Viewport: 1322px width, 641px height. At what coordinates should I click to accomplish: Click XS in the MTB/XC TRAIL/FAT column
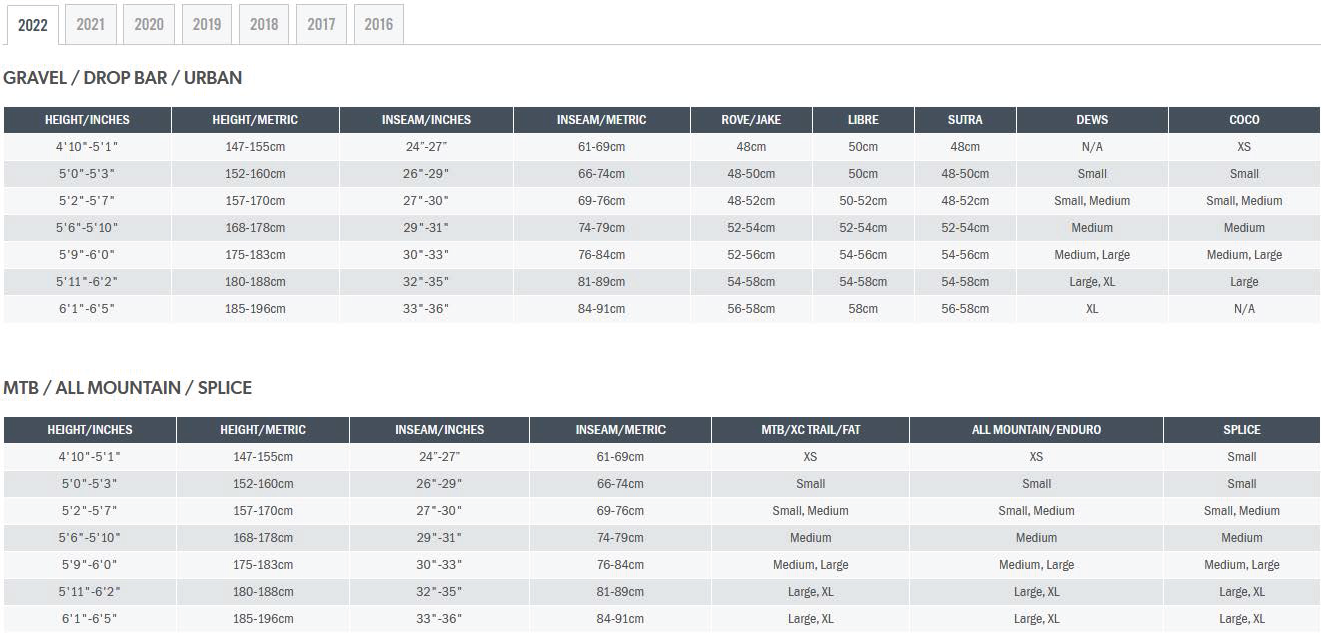pos(810,457)
